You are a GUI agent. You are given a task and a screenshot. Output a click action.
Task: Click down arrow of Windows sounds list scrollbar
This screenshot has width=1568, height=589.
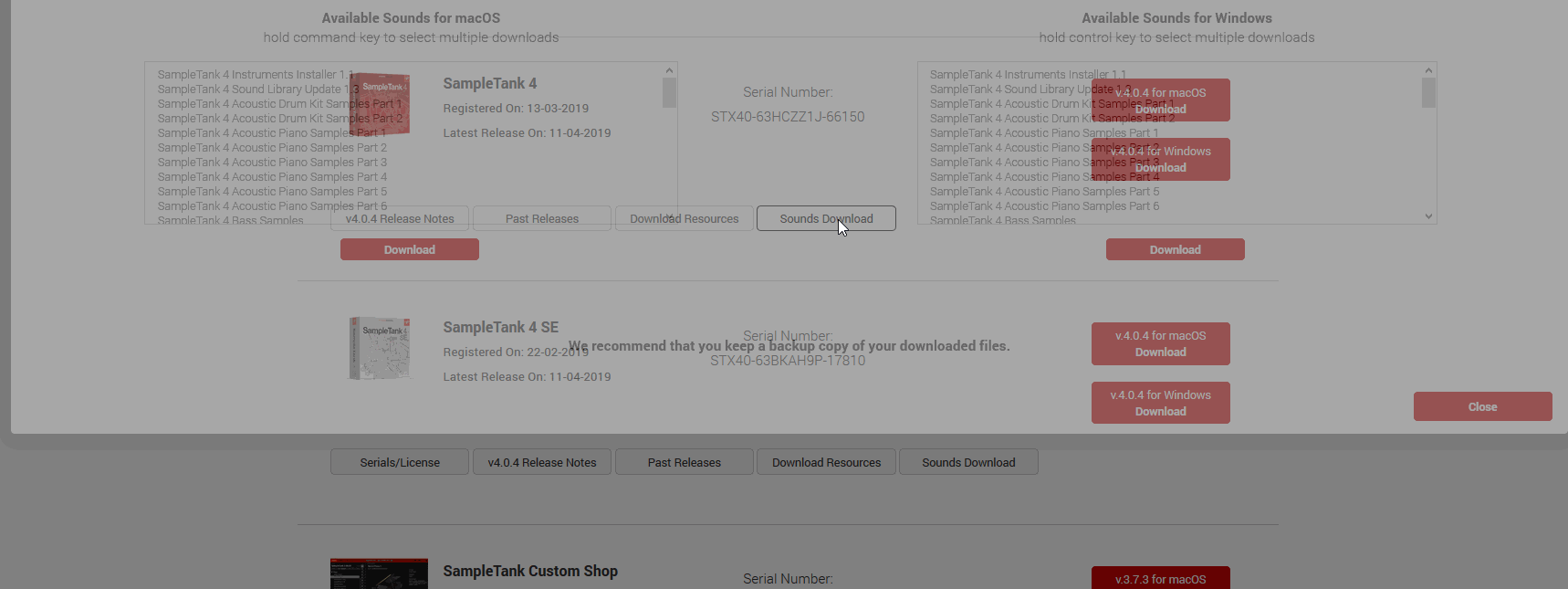click(1428, 216)
